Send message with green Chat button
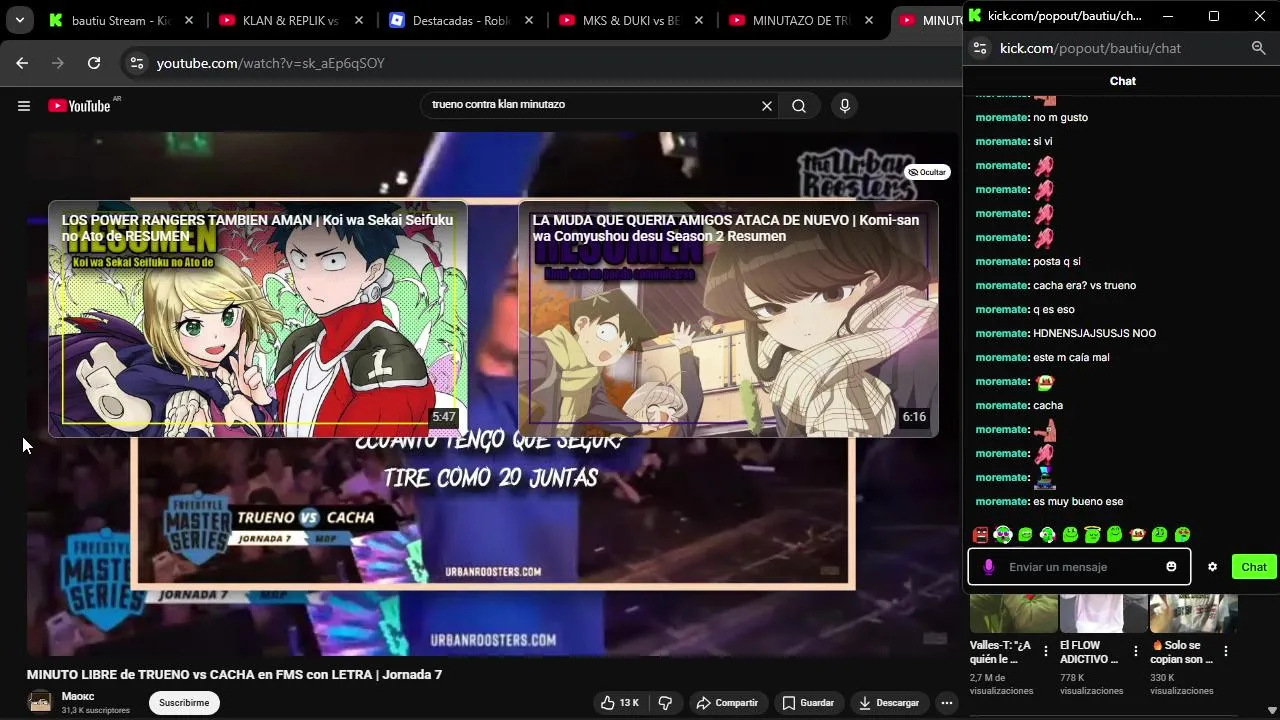The image size is (1280, 720). 1254,567
